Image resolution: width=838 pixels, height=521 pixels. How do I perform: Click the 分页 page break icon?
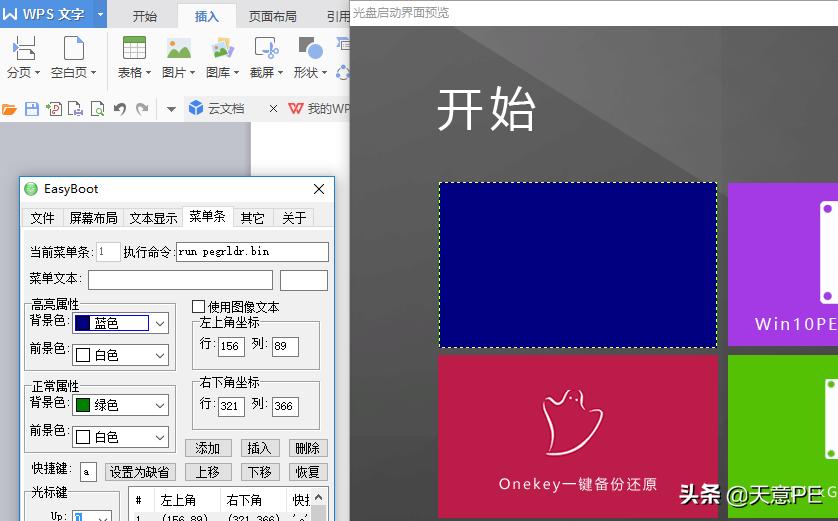click(24, 48)
